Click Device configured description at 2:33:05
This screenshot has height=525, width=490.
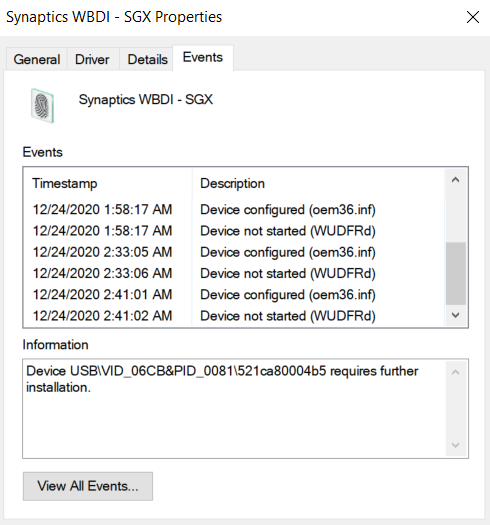pos(288,252)
